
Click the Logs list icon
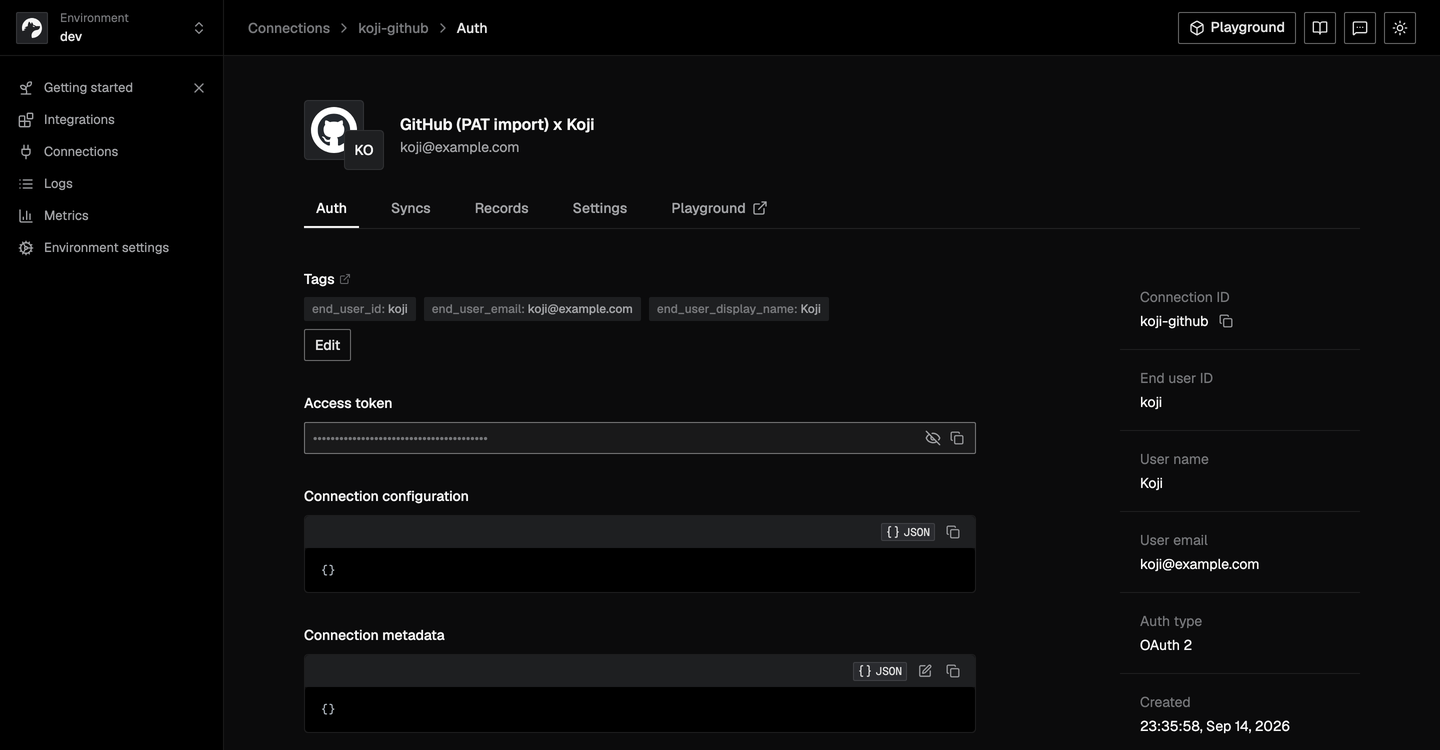(26, 184)
